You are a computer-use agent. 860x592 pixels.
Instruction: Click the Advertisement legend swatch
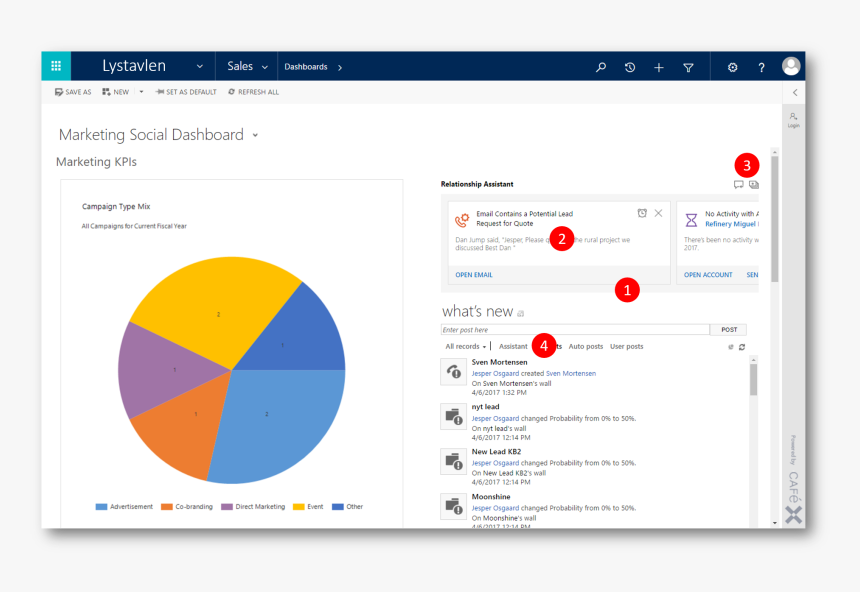[101, 507]
